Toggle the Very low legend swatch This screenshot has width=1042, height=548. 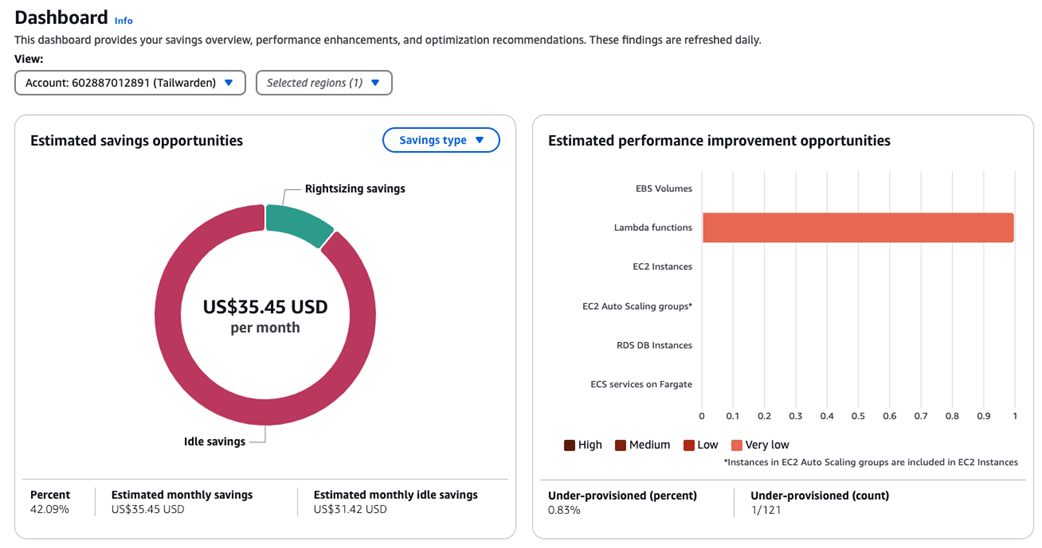click(x=737, y=445)
